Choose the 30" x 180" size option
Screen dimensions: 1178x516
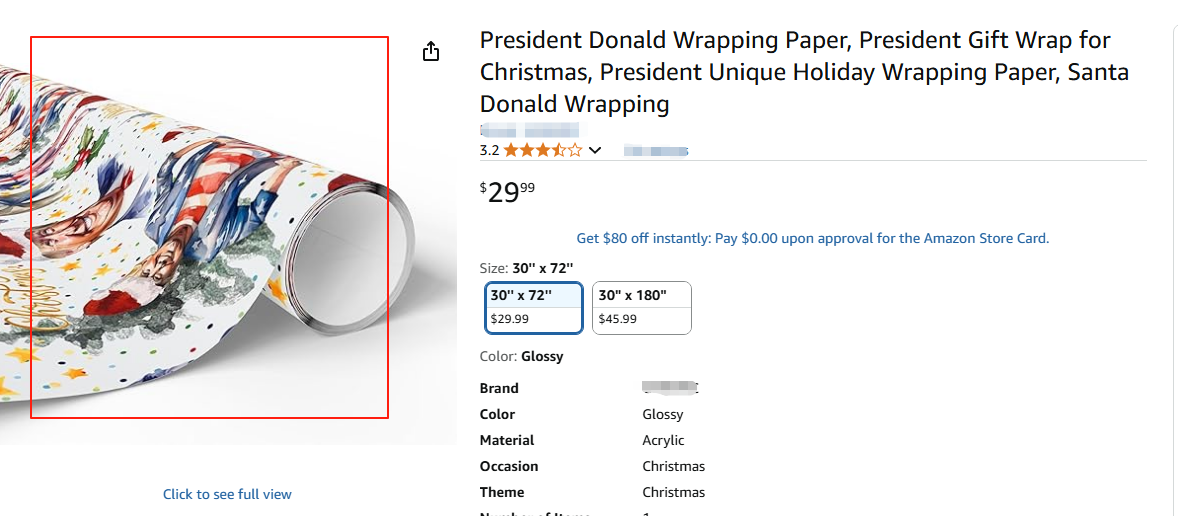tap(641, 307)
